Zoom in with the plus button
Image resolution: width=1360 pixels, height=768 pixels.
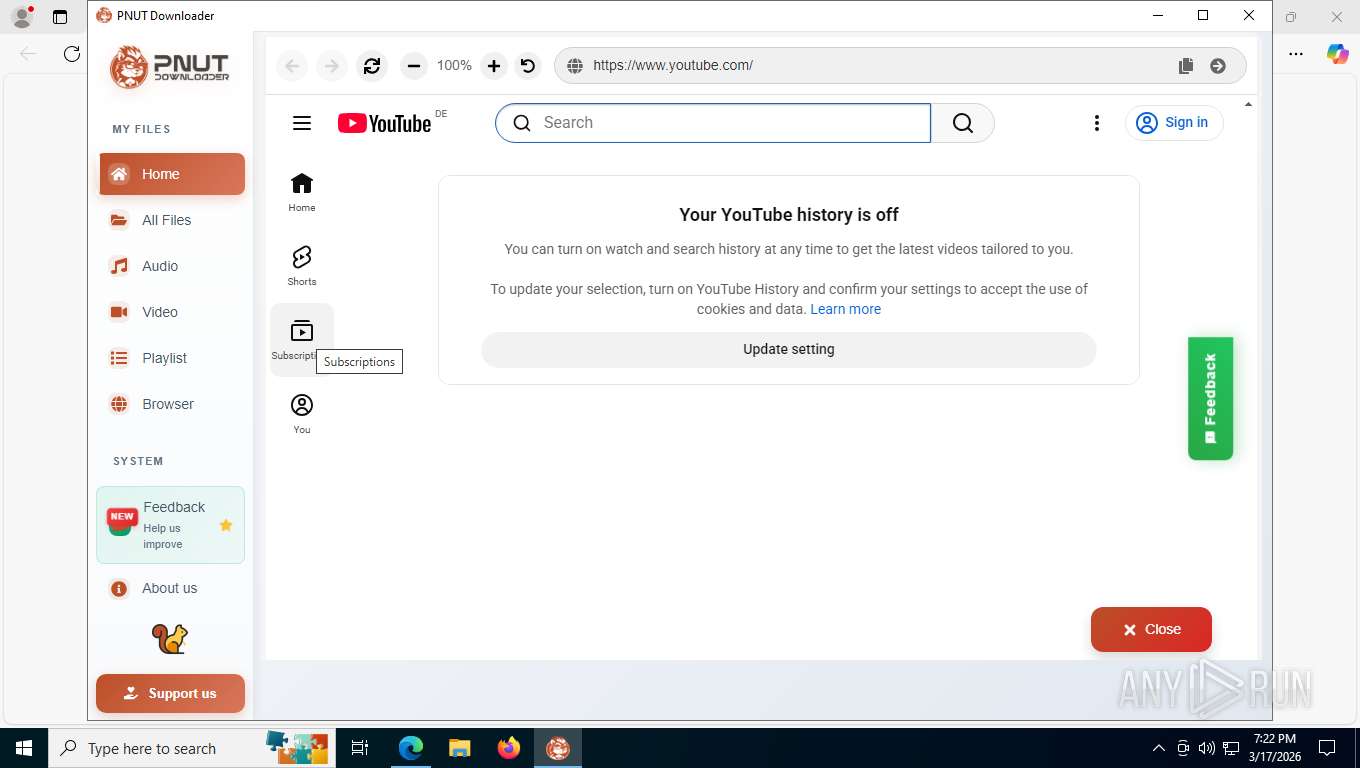click(494, 66)
